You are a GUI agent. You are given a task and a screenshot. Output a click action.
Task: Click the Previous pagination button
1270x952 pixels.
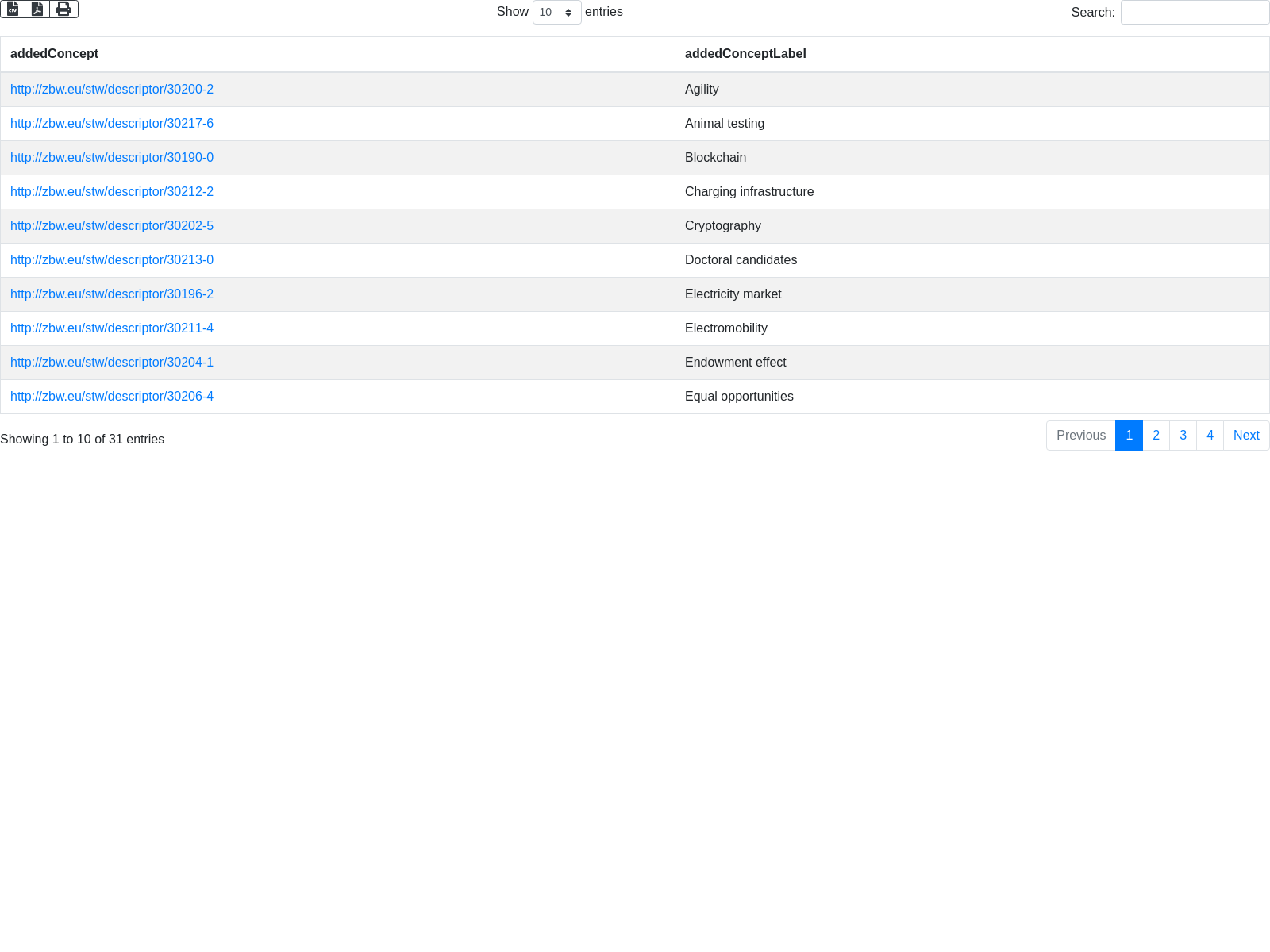(x=1080, y=436)
